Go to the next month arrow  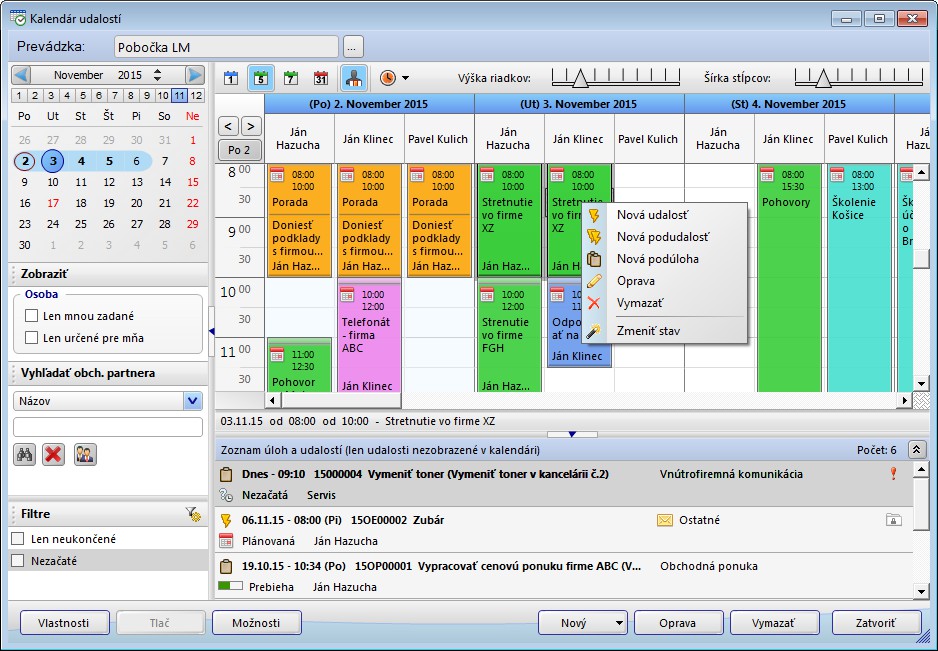(x=194, y=75)
